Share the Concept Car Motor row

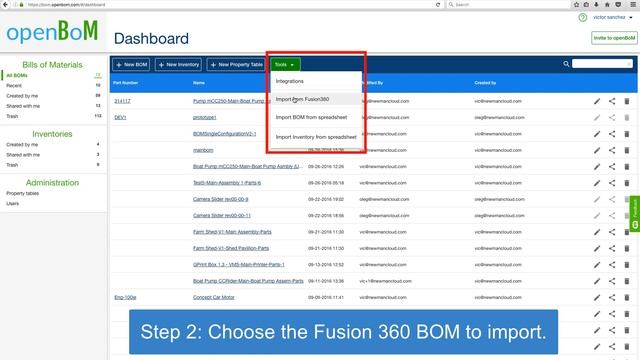point(612,298)
